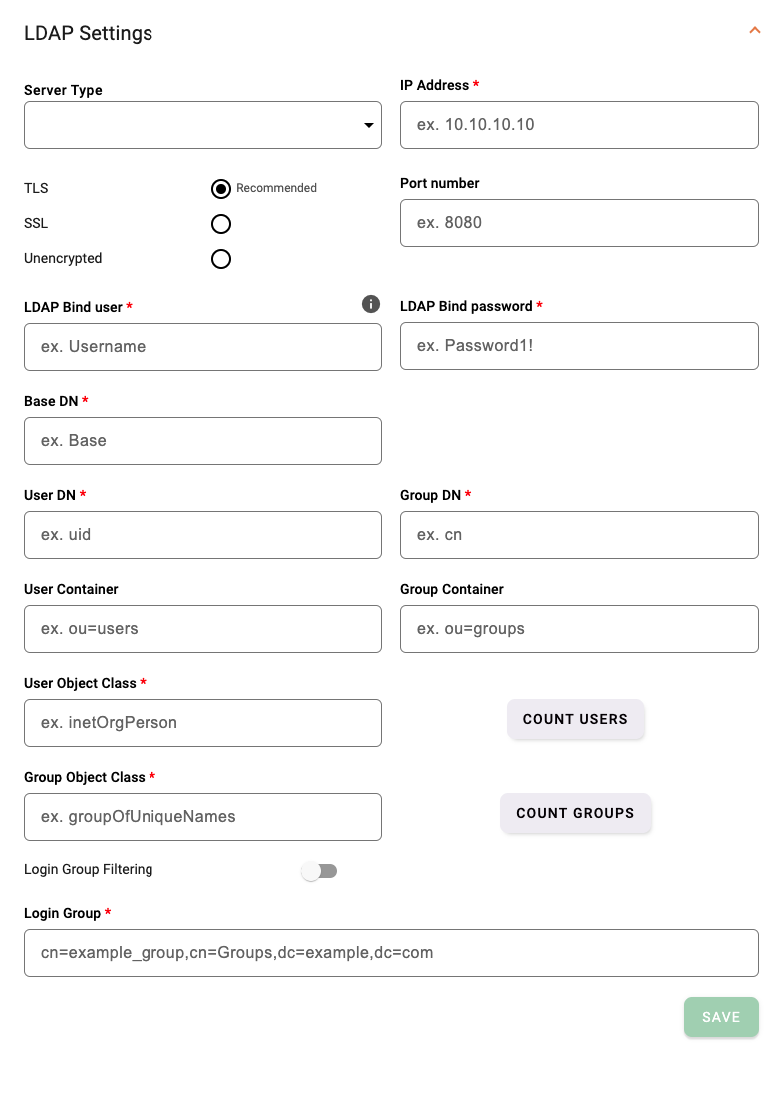
Task: Click the COUNT USERS button
Action: (x=576, y=719)
